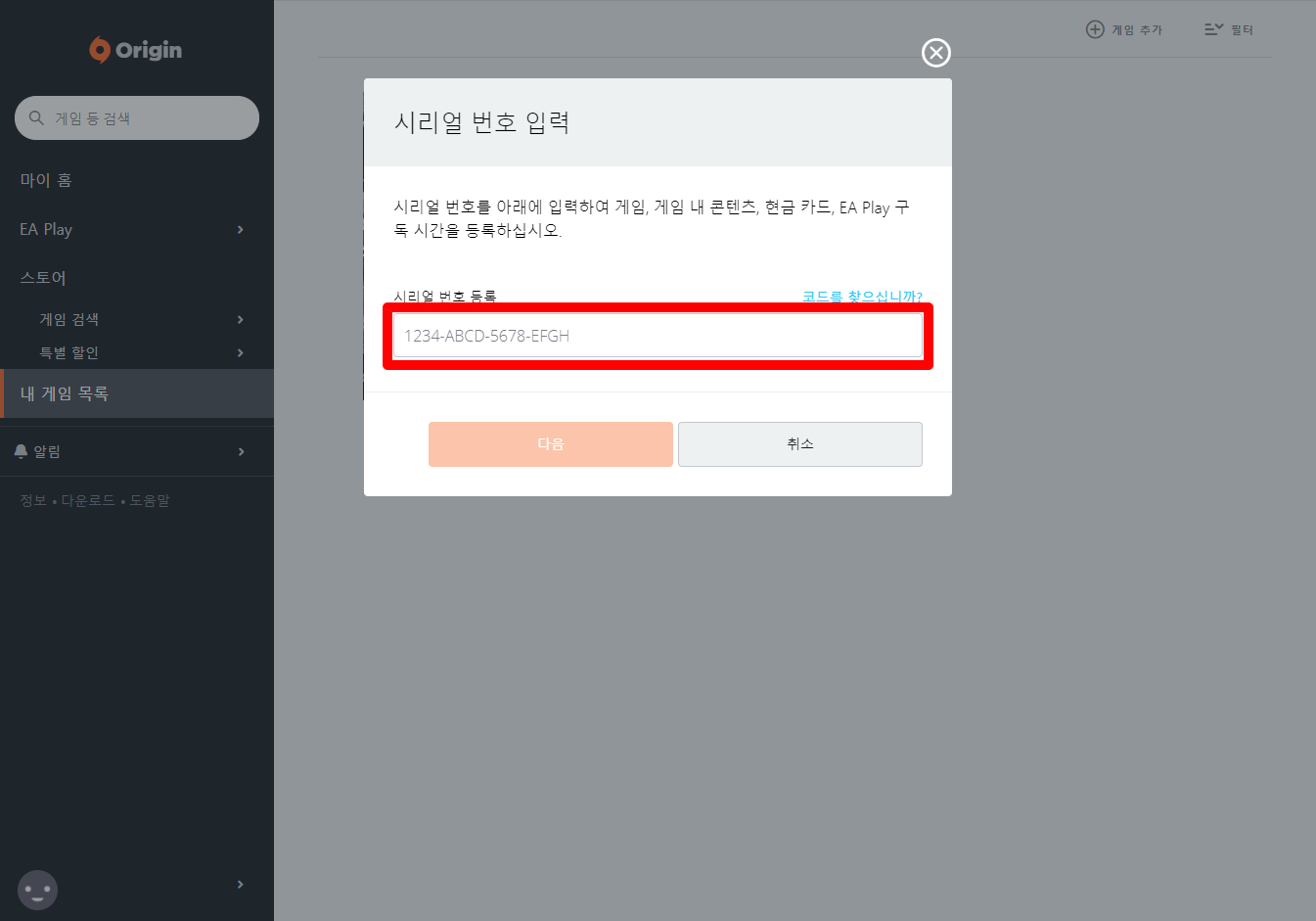Expand the 게임 검색 chevron
This screenshot has height=921, width=1316.
click(240, 319)
